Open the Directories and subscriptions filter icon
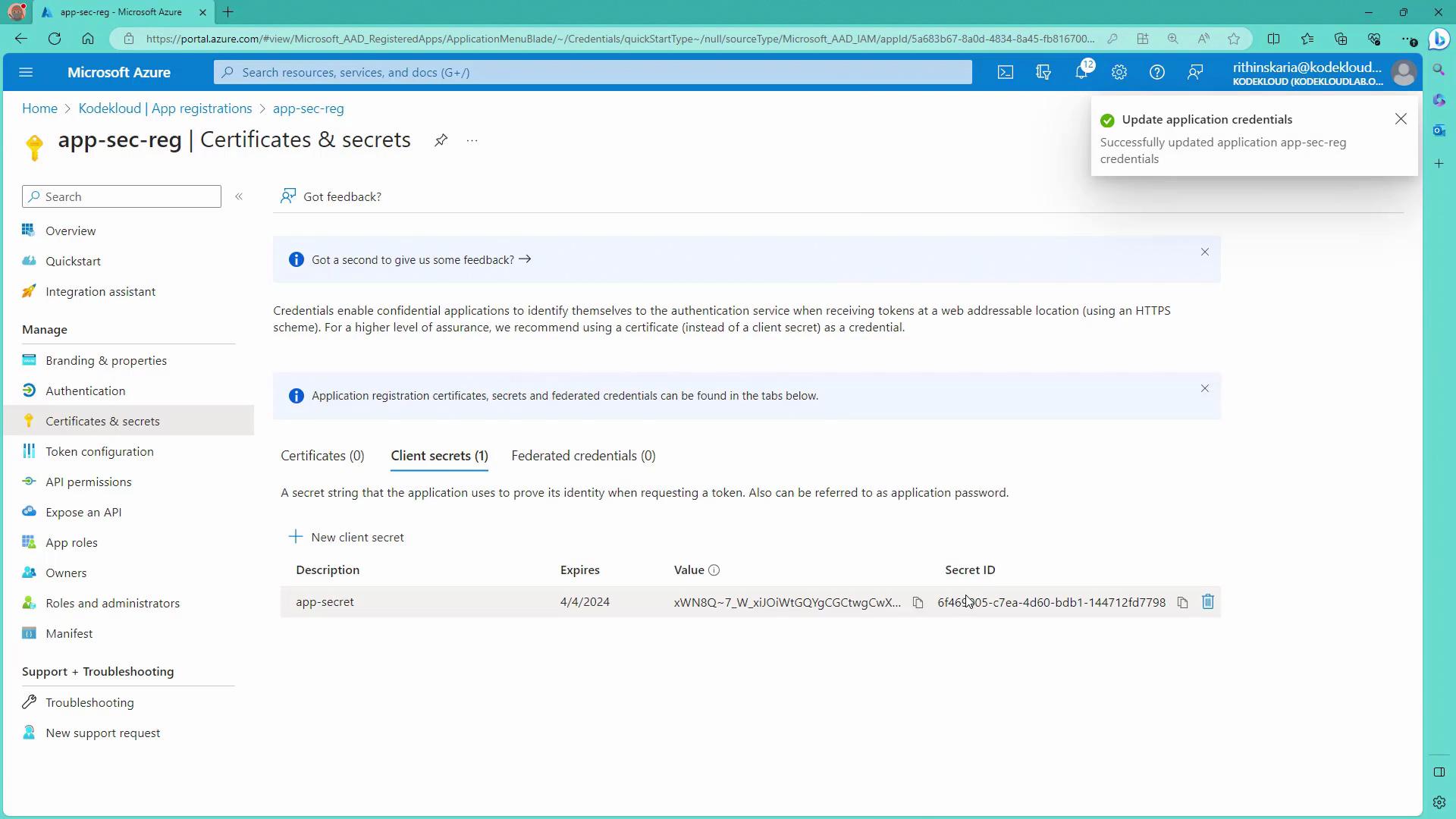The width and height of the screenshot is (1456, 819). tap(1043, 72)
